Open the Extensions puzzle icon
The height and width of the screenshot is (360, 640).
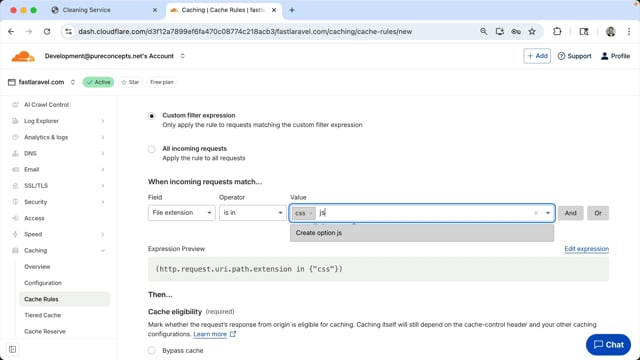click(557, 31)
